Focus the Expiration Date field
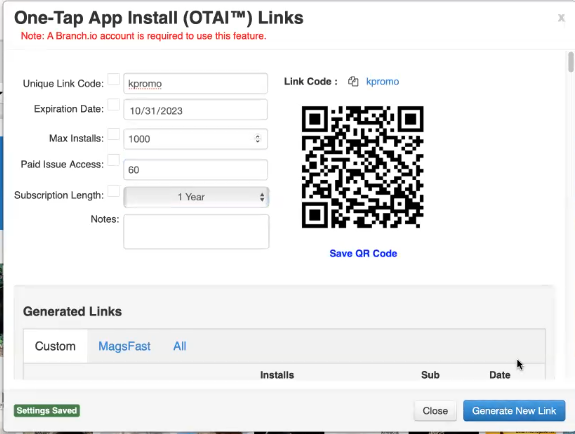This screenshot has width=575, height=434. pos(195,110)
